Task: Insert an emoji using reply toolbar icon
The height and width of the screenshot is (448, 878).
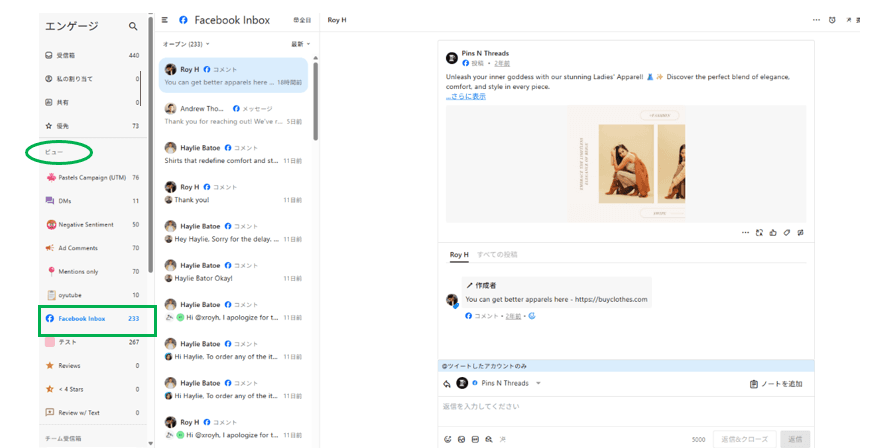Action: click(x=447, y=439)
